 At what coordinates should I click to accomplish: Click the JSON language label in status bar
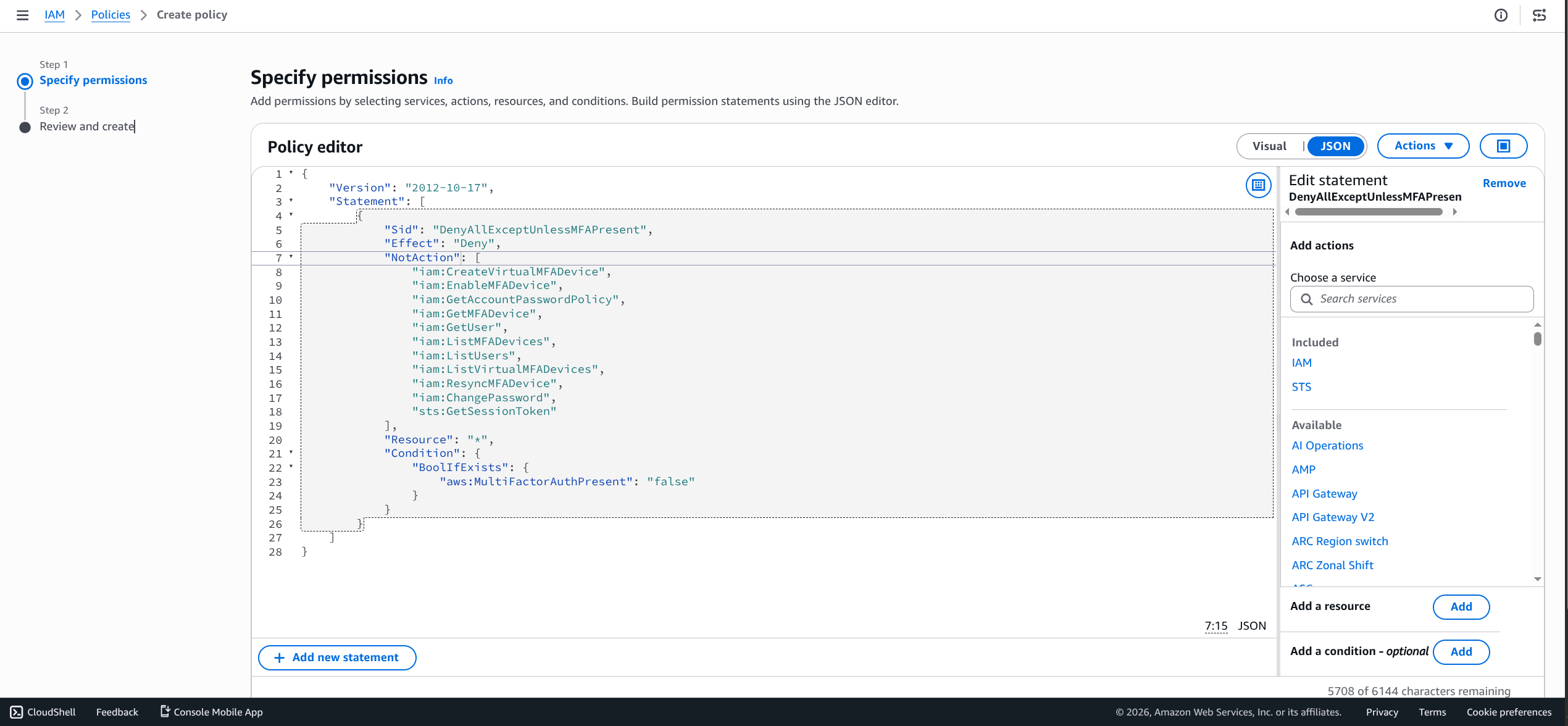coord(1251,626)
